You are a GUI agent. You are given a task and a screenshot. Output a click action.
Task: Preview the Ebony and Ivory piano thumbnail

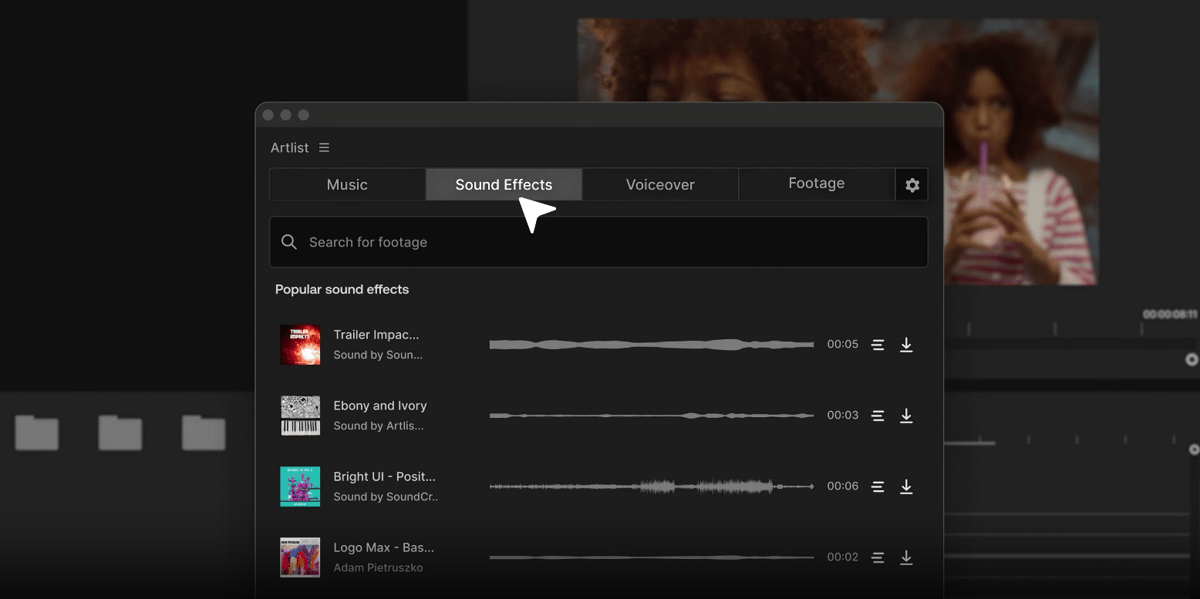click(x=300, y=416)
